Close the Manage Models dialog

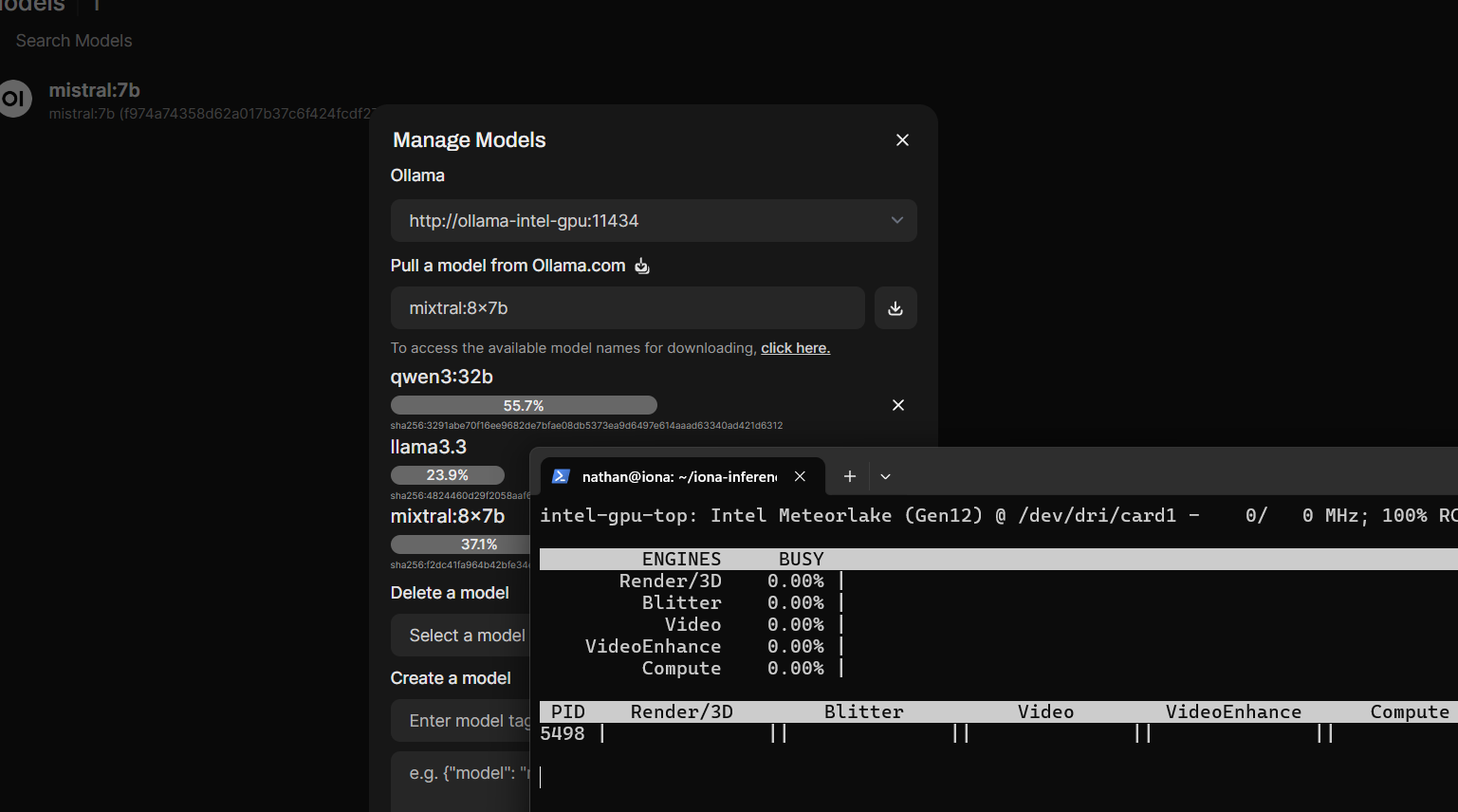[x=902, y=140]
